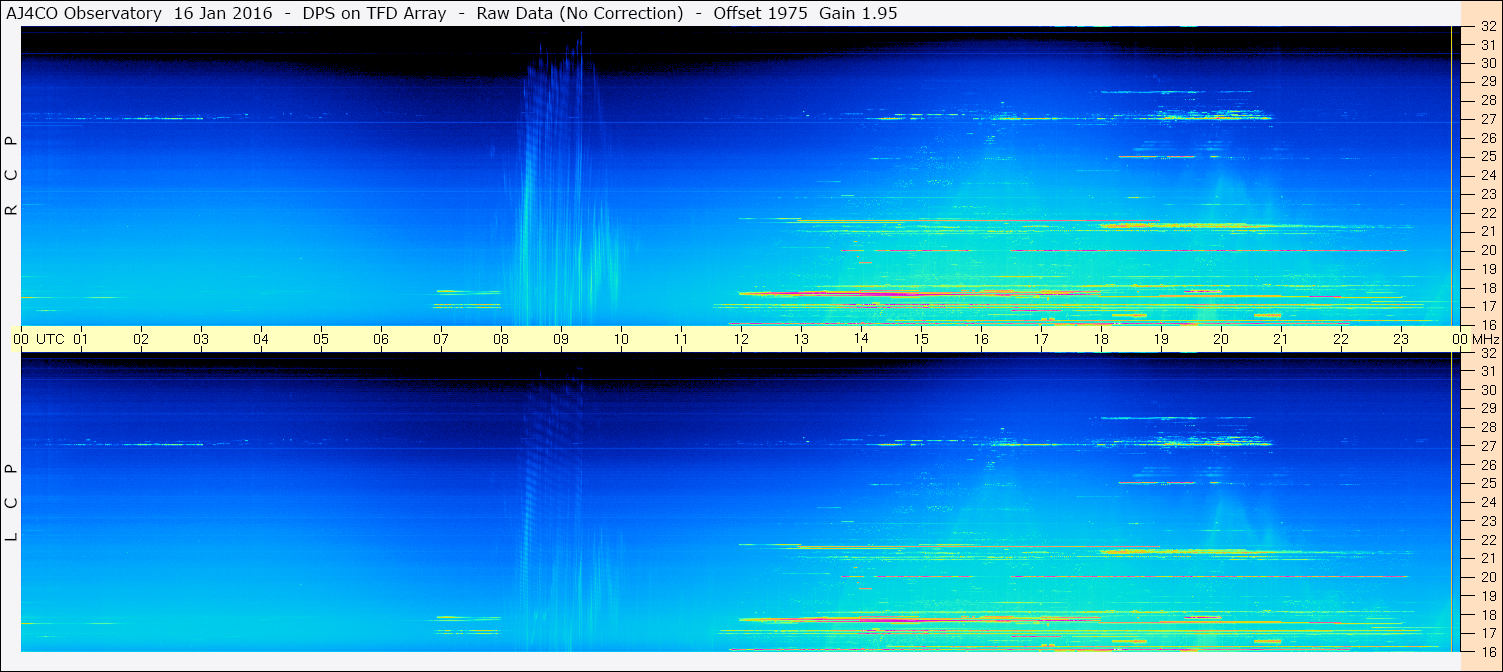Click the 22 MHz label on LCP frequency scale
The image size is (1503, 672).
pyautogui.click(x=1488, y=540)
